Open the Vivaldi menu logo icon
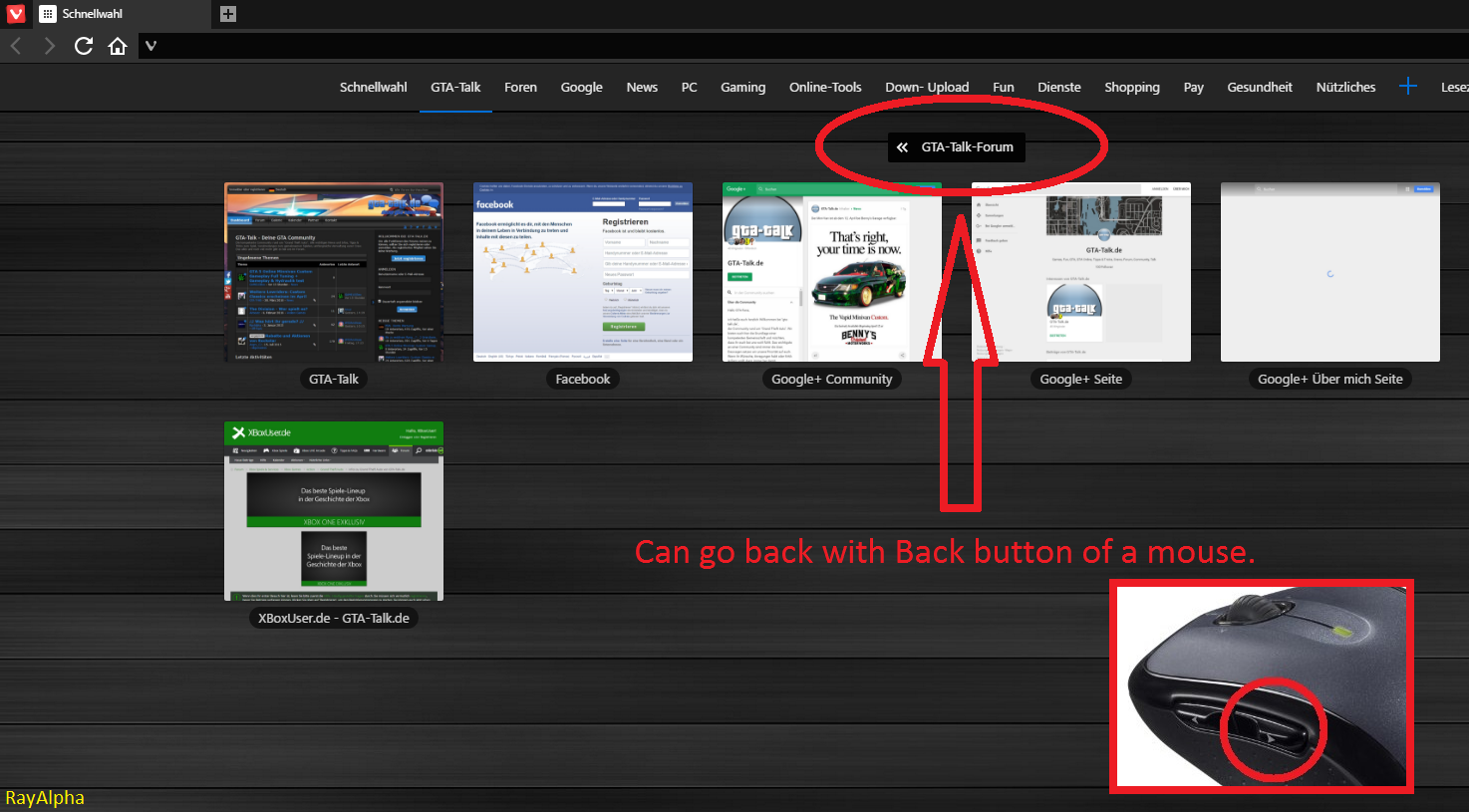Viewport: 1469px width, 812px height. tap(15, 14)
